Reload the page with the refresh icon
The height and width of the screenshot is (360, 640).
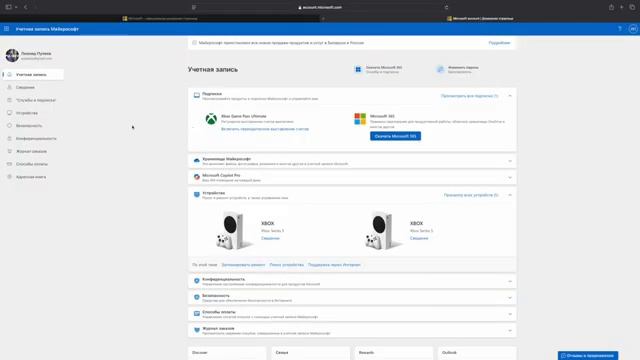pyautogui.click(x=446, y=7)
